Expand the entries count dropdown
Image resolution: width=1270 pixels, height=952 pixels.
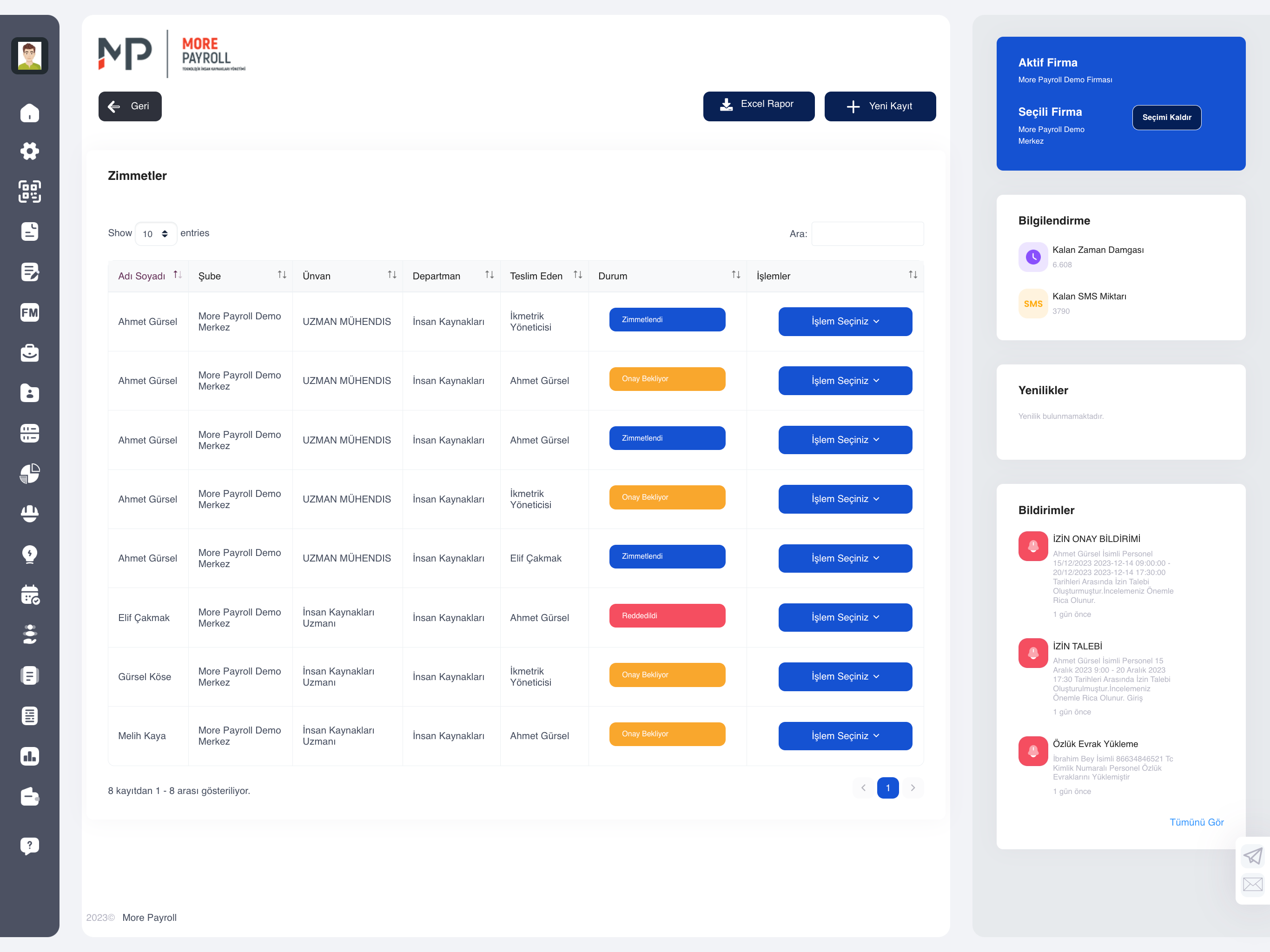pos(156,234)
